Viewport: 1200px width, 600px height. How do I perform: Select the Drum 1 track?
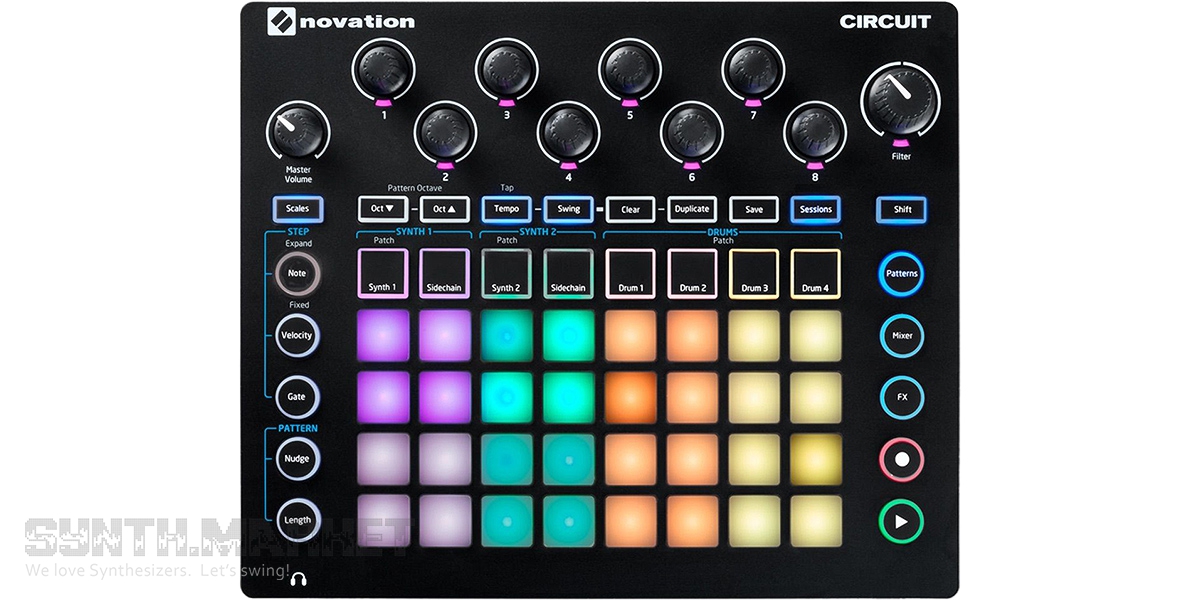(x=630, y=274)
